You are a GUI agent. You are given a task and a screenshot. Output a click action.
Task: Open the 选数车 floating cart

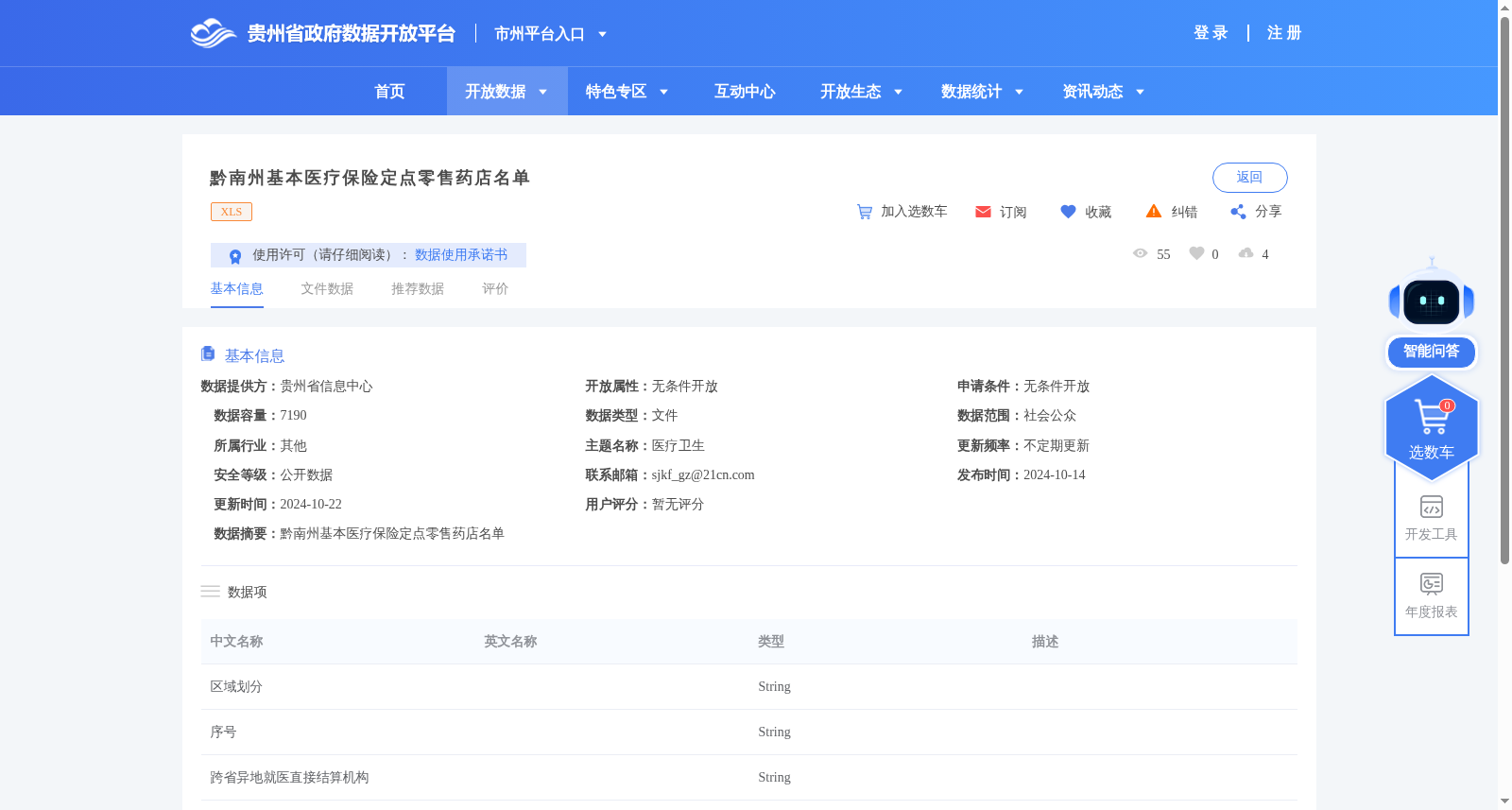(x=1432, y=427)
